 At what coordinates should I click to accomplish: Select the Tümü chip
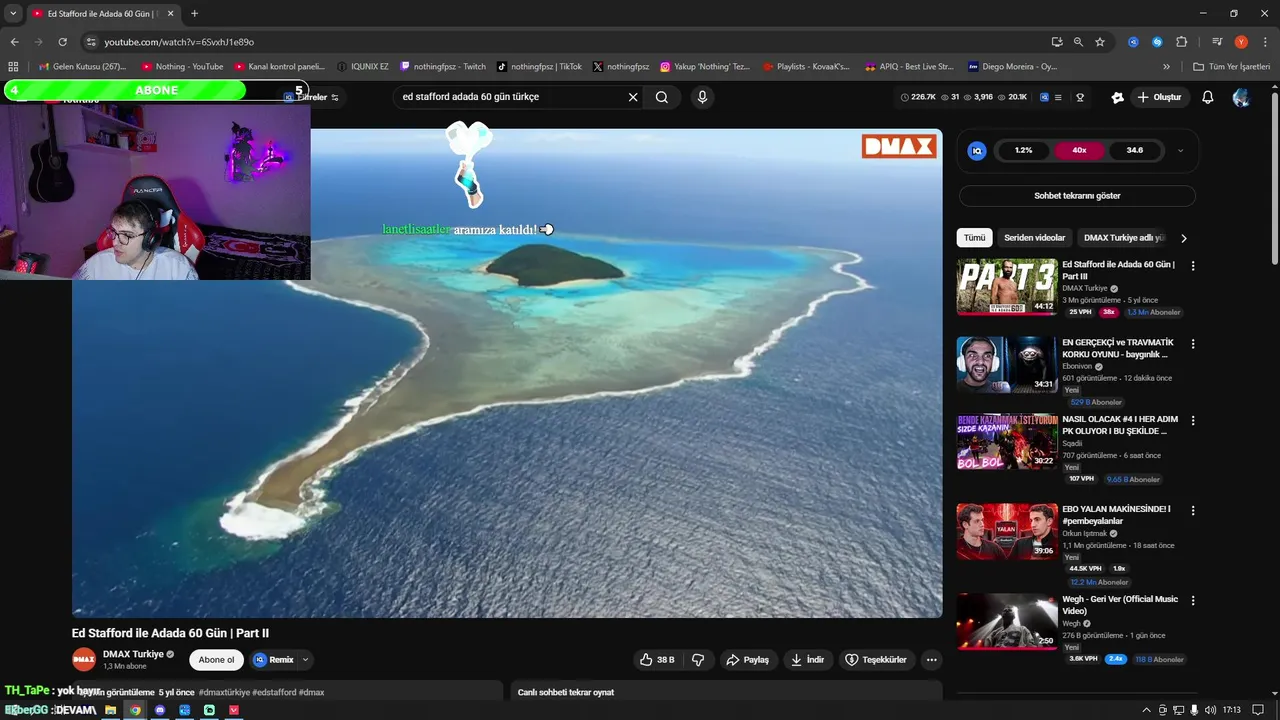(974, 238)
